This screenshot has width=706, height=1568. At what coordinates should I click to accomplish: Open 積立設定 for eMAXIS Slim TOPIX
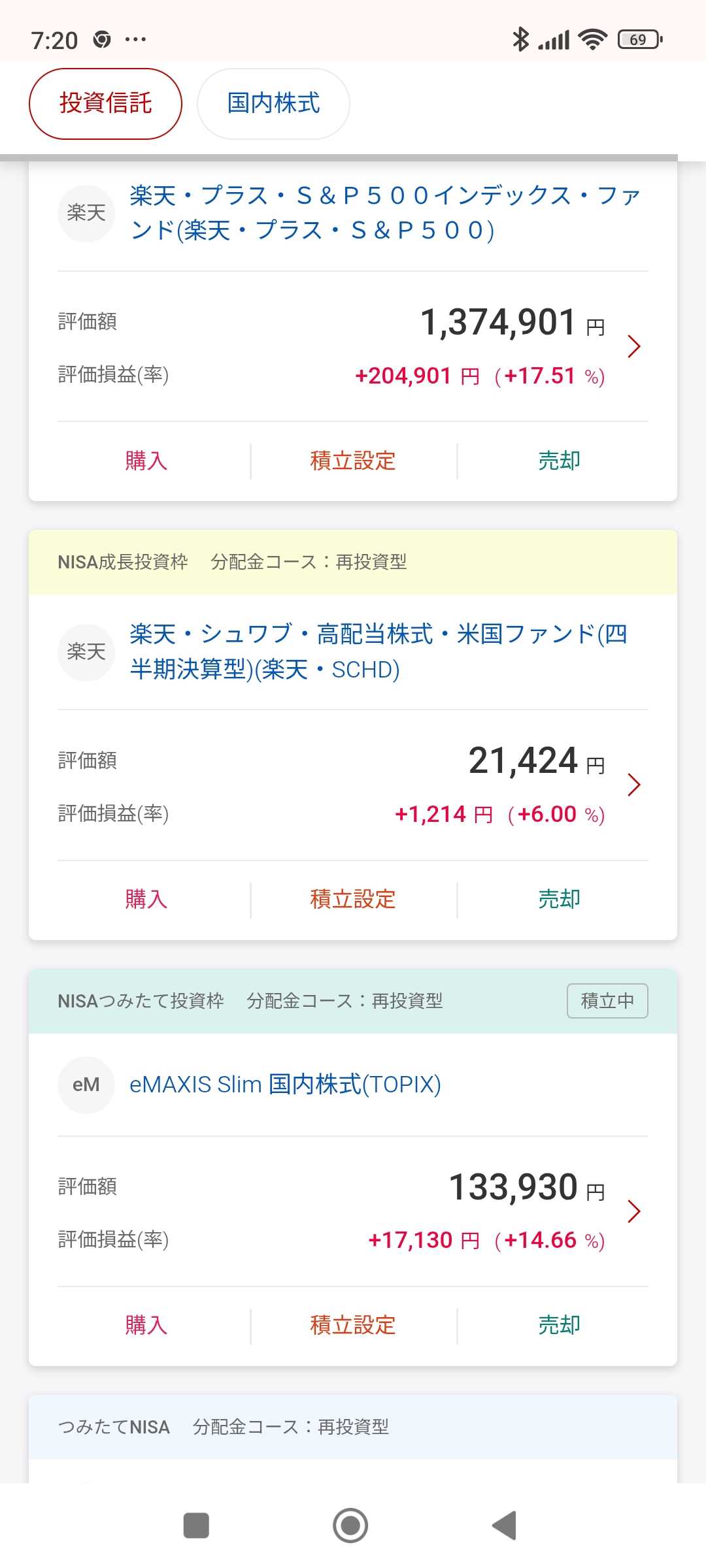tap(353, 1325)
